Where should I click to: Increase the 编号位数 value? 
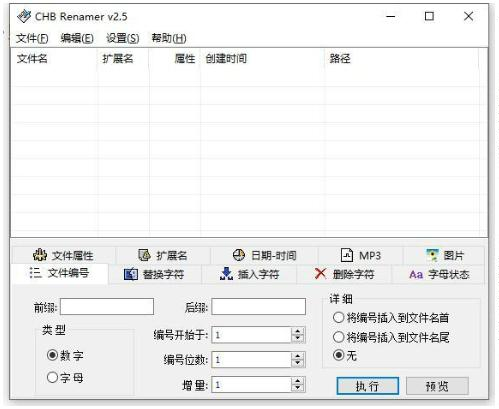pyautogui.click(x=298, y=356)
